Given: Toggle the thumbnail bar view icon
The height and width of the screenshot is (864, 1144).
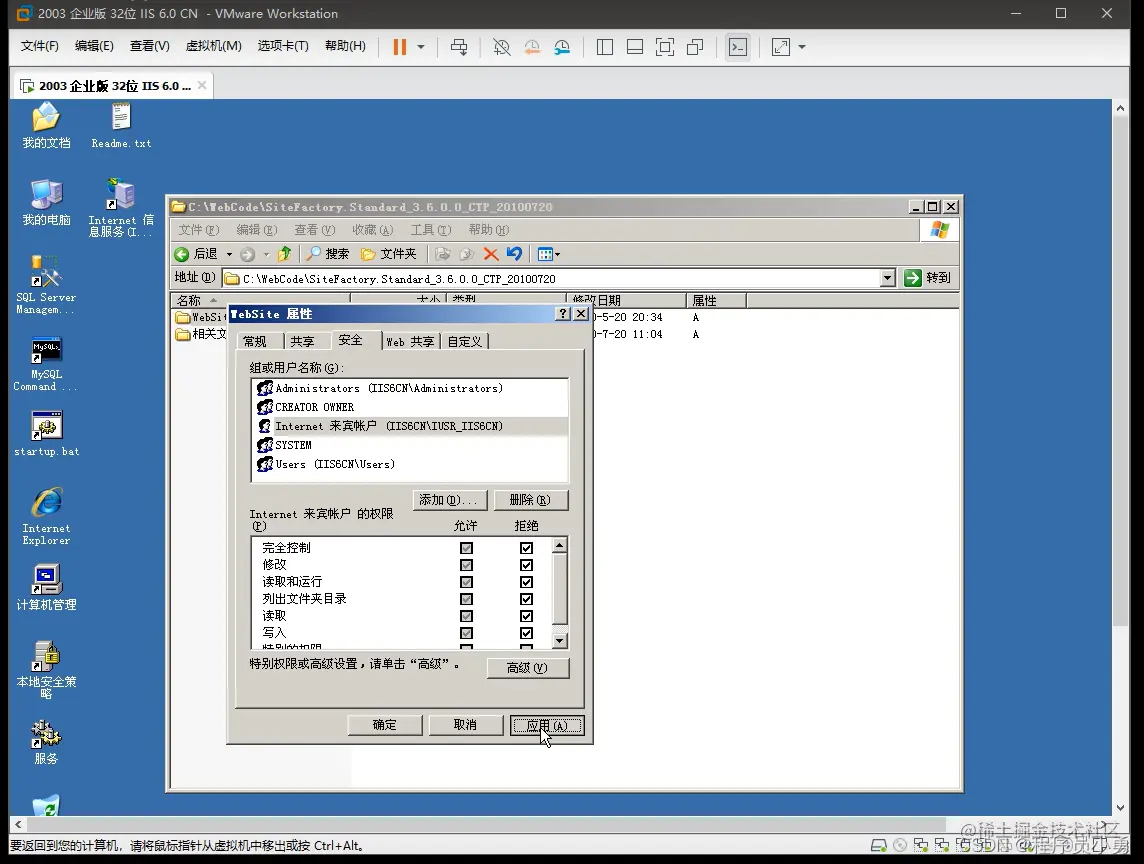Looking at the screenshot, I should coord(635,47).
